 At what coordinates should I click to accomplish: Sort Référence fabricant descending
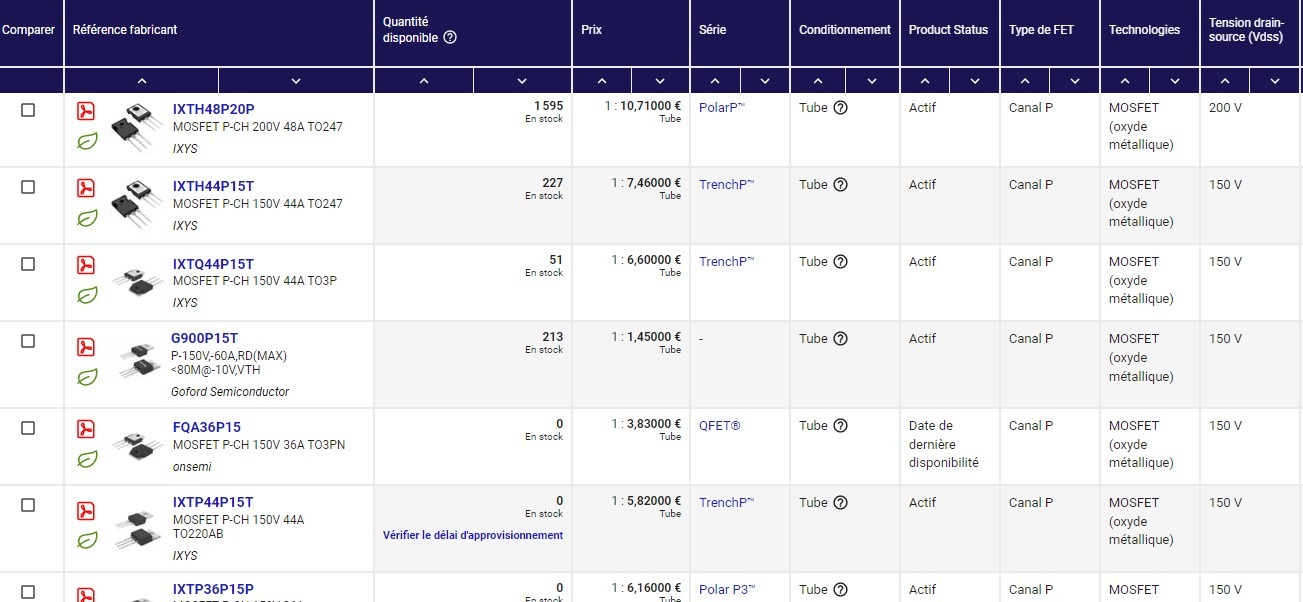coord(296,81)
